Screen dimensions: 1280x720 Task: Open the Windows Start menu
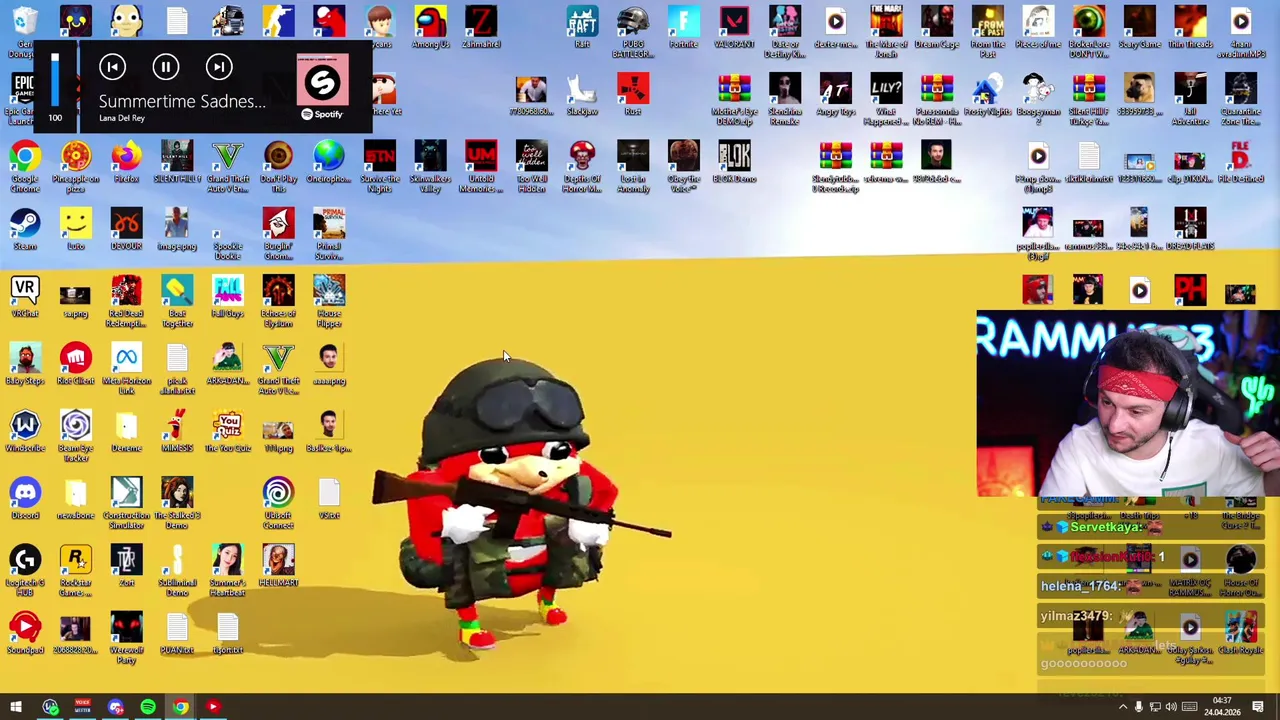[x=16, y=707]
